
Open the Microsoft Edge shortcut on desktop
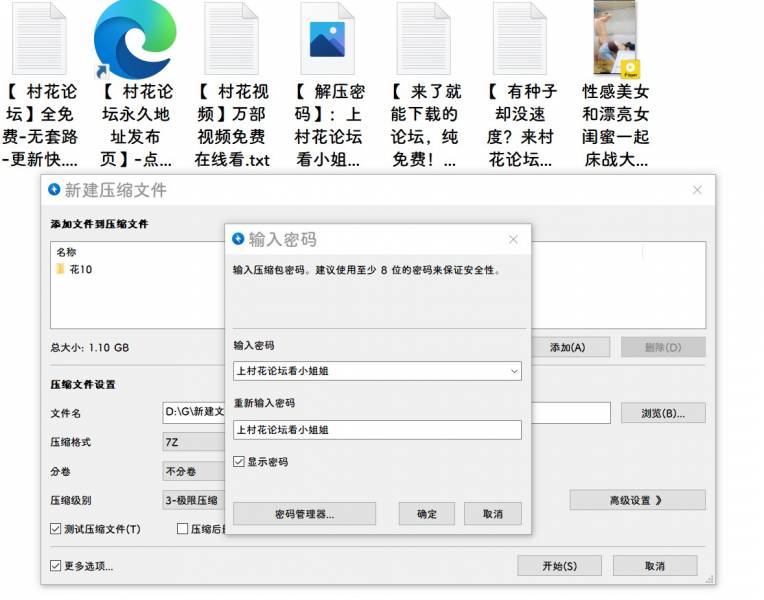click(x=135, y=40)
